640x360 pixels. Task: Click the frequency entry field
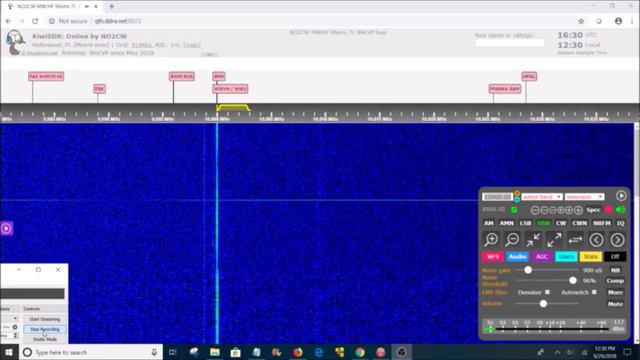[x=497, y=197]
